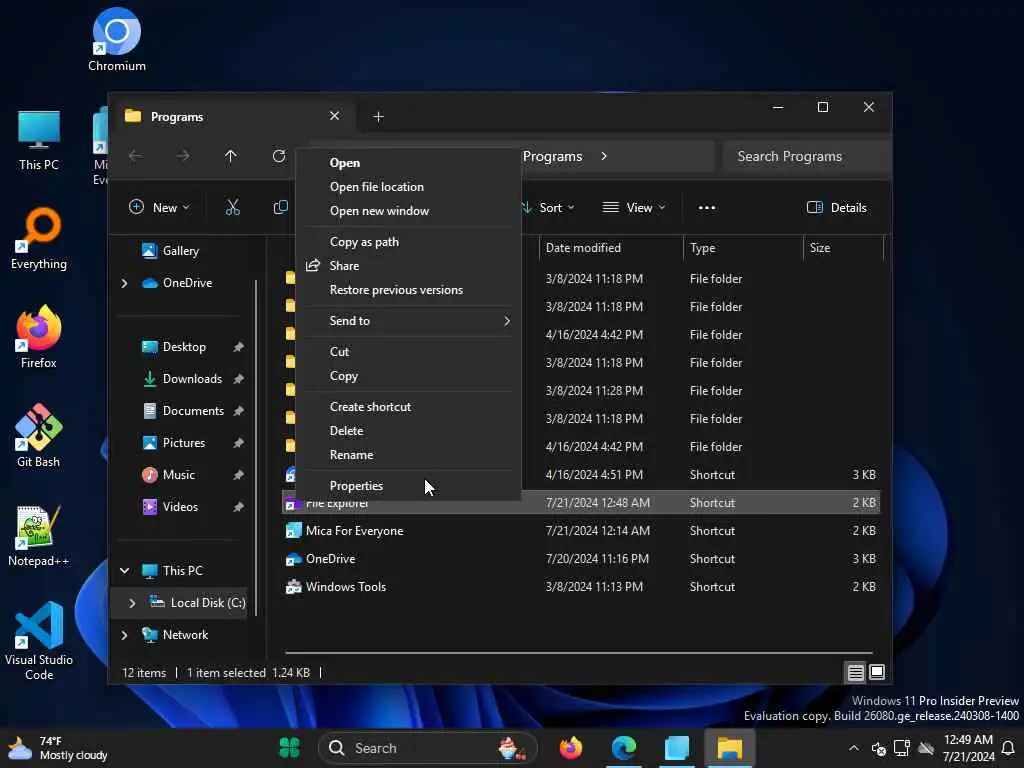Choose Delete in the context menu
Image resolution: width=1024 pixels, height=768 pixels.
point(409,430)
